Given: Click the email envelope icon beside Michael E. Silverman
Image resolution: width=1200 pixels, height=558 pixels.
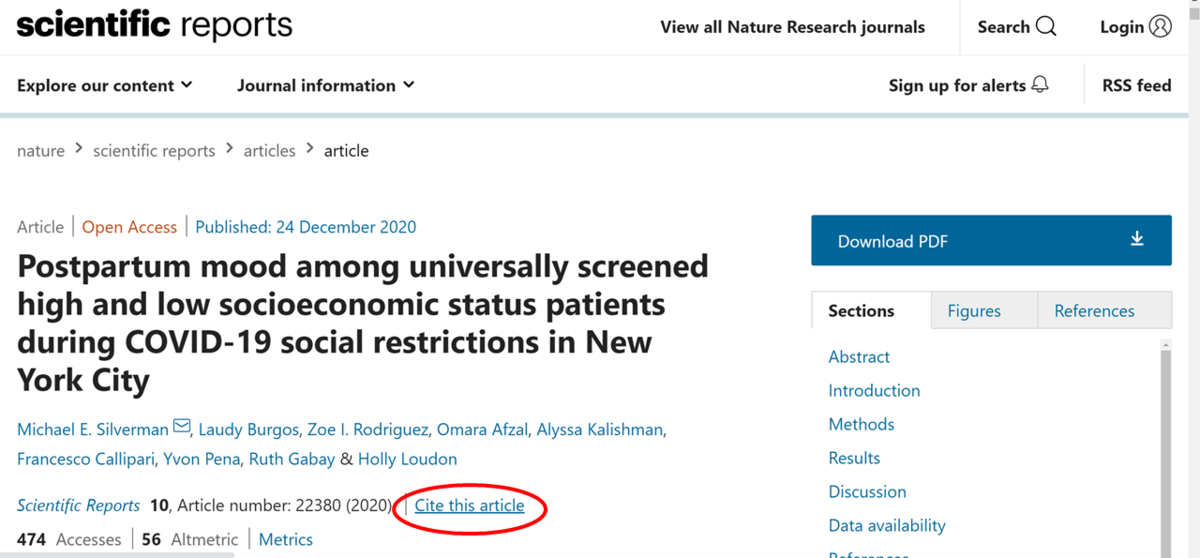Looking at the screenshot, I should click(x=182, y=428).
